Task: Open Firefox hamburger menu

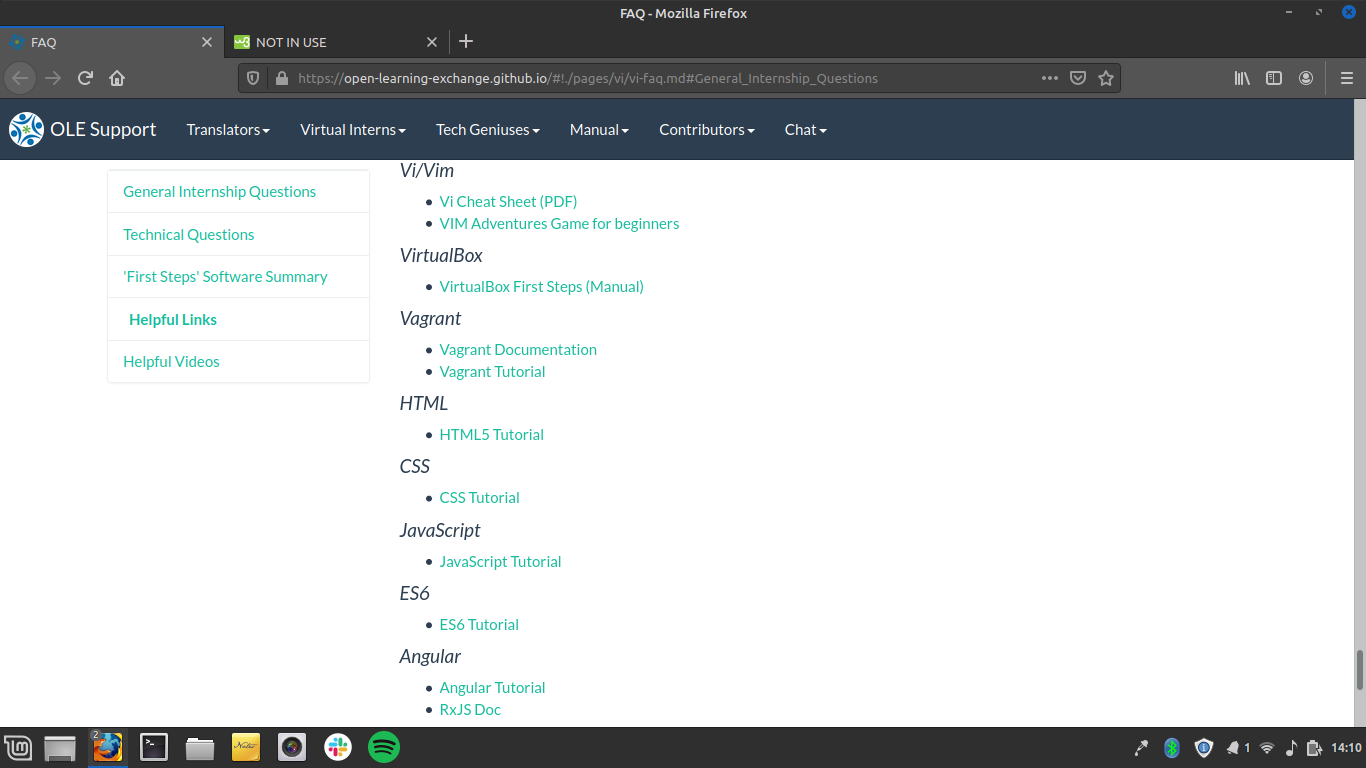Action: click(1346, 78)
